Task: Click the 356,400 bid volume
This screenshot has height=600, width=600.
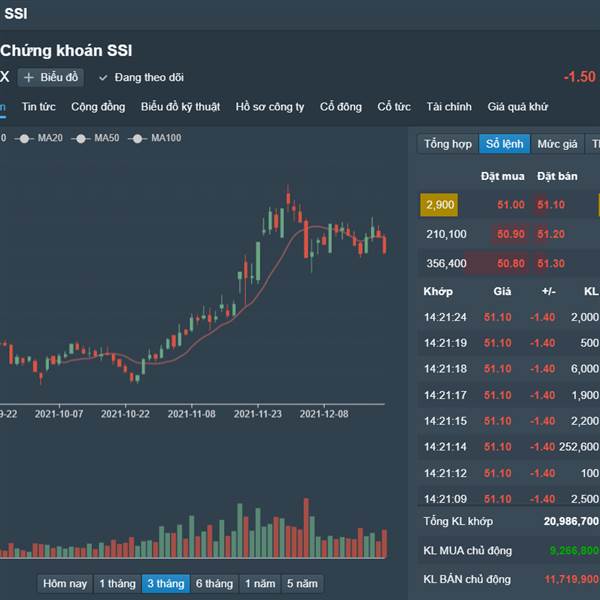Action: point(446,264)
